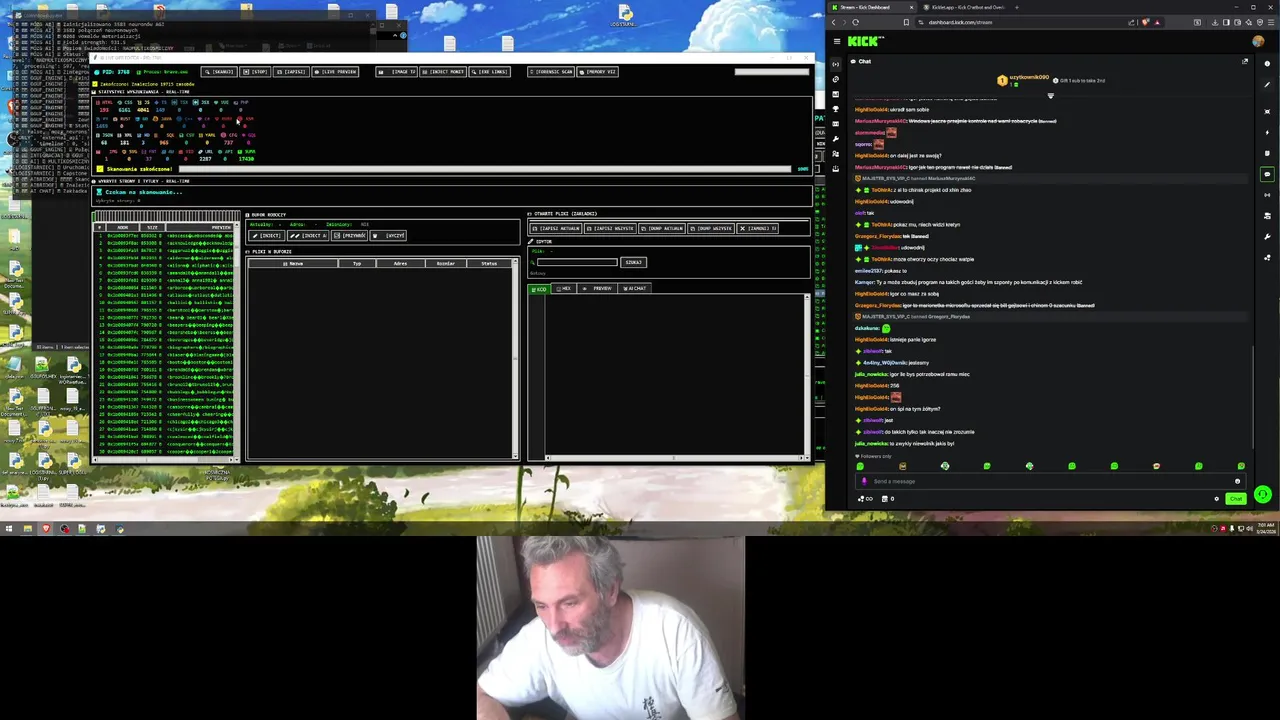The width and height of the screenshot is (1280, 720).
Task: Click the green Chat send button
Action: coord(1236,499)
